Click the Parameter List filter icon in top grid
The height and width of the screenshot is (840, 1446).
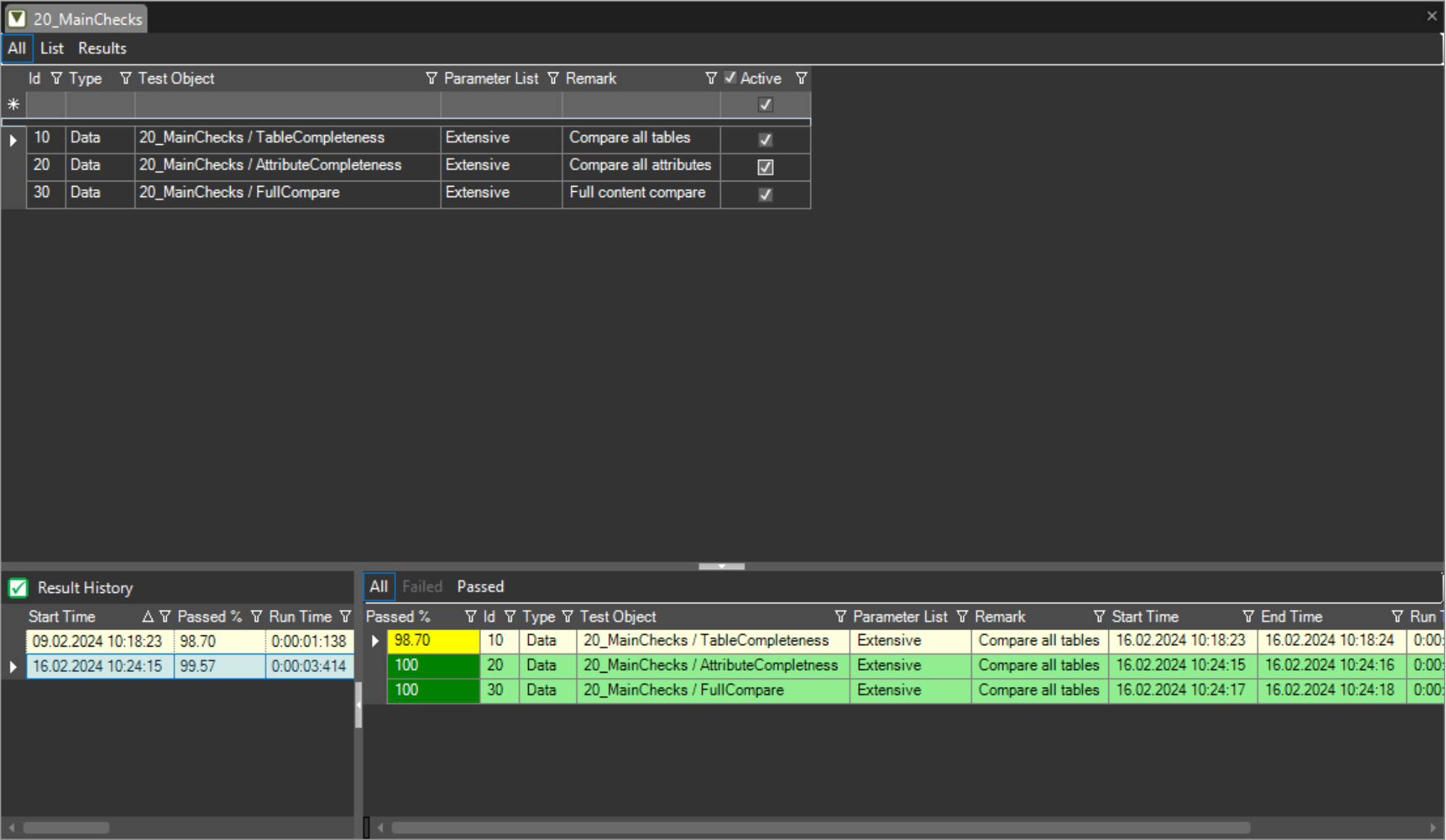pyautogui.click(x=553, y=78)
